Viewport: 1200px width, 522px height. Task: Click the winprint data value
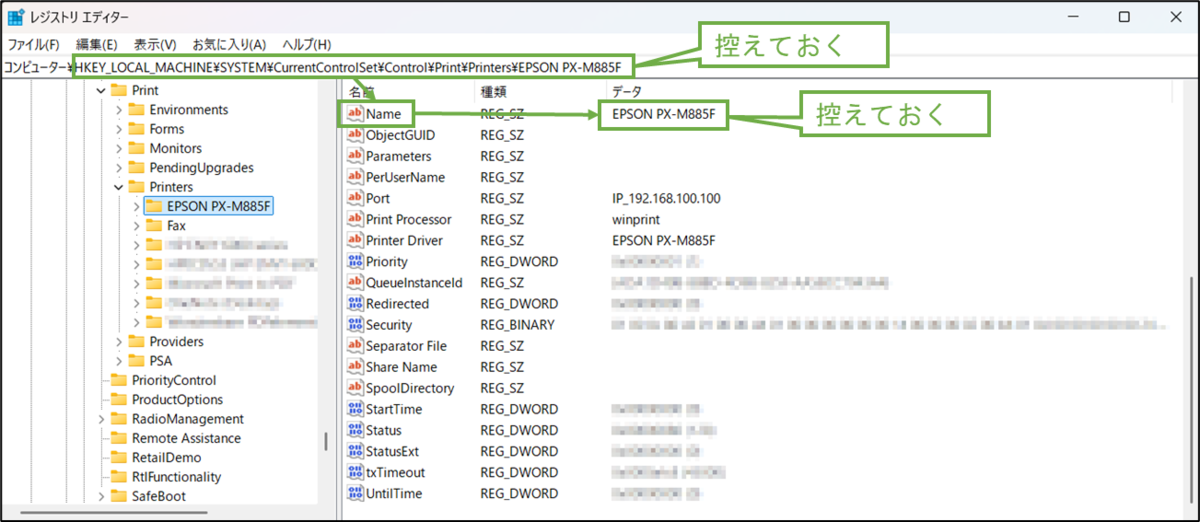point(636,219)
